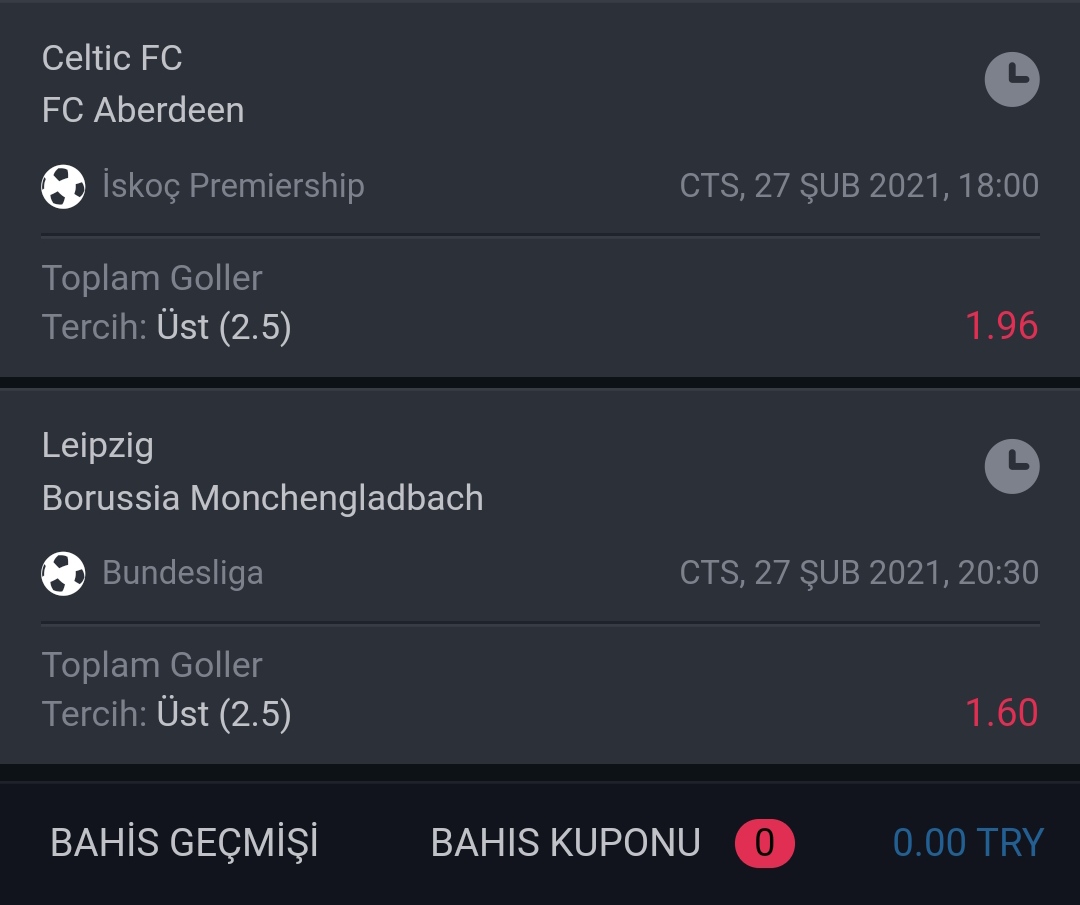Tap the clock icon for Celtic FC match
1080x905 pixels.
pos(1012,79)
